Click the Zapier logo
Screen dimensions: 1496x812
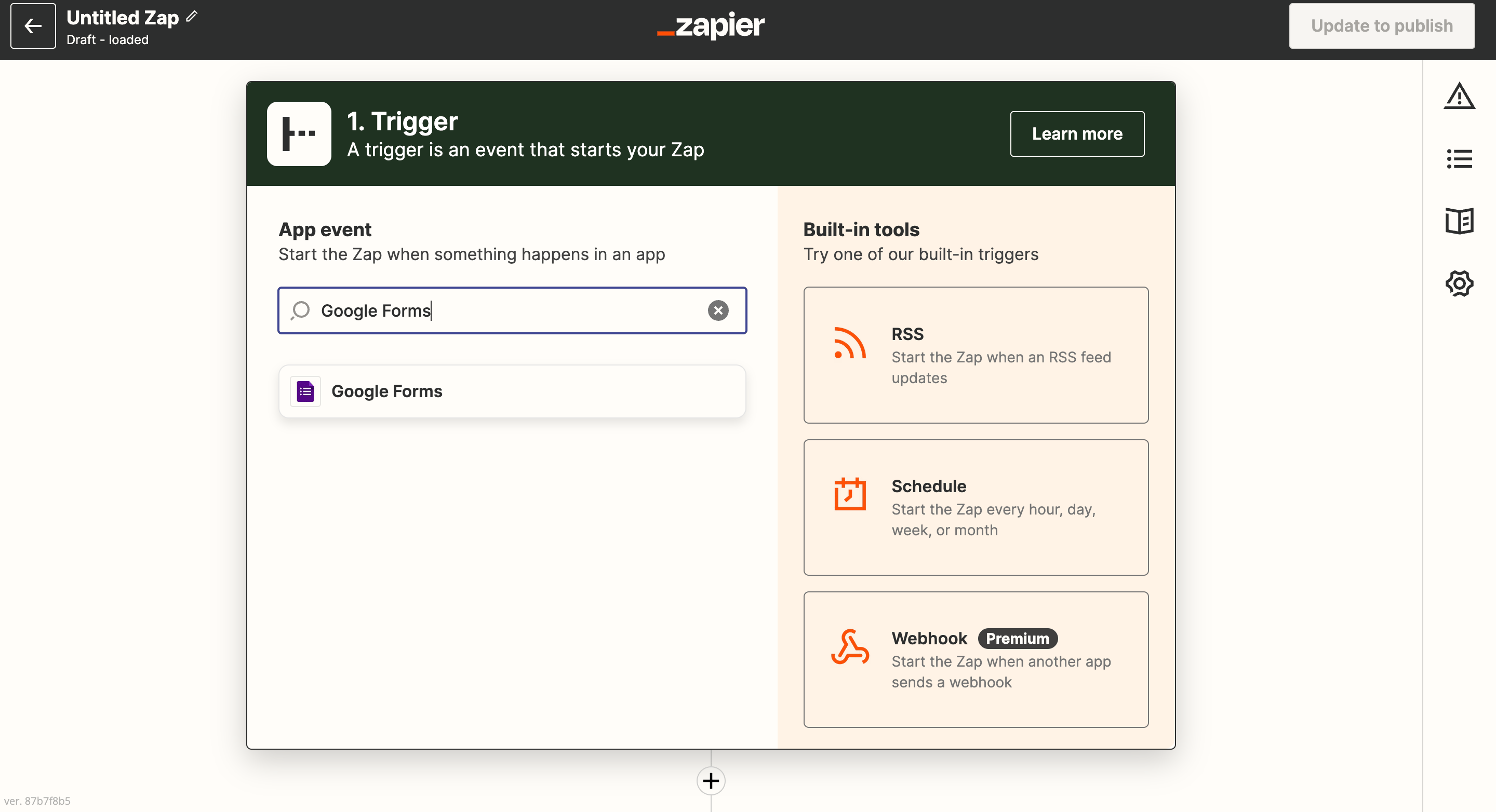[711, 25]
